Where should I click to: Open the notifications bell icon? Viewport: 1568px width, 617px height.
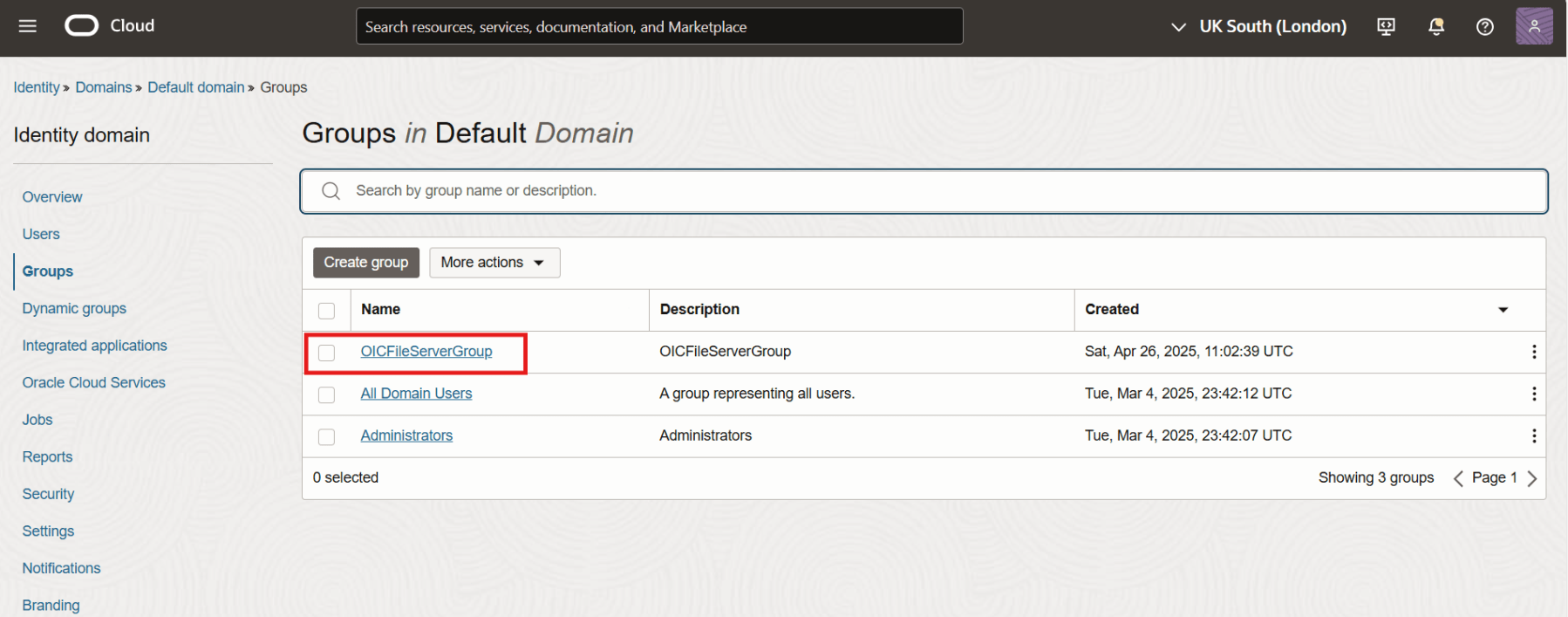point(1435,27)
